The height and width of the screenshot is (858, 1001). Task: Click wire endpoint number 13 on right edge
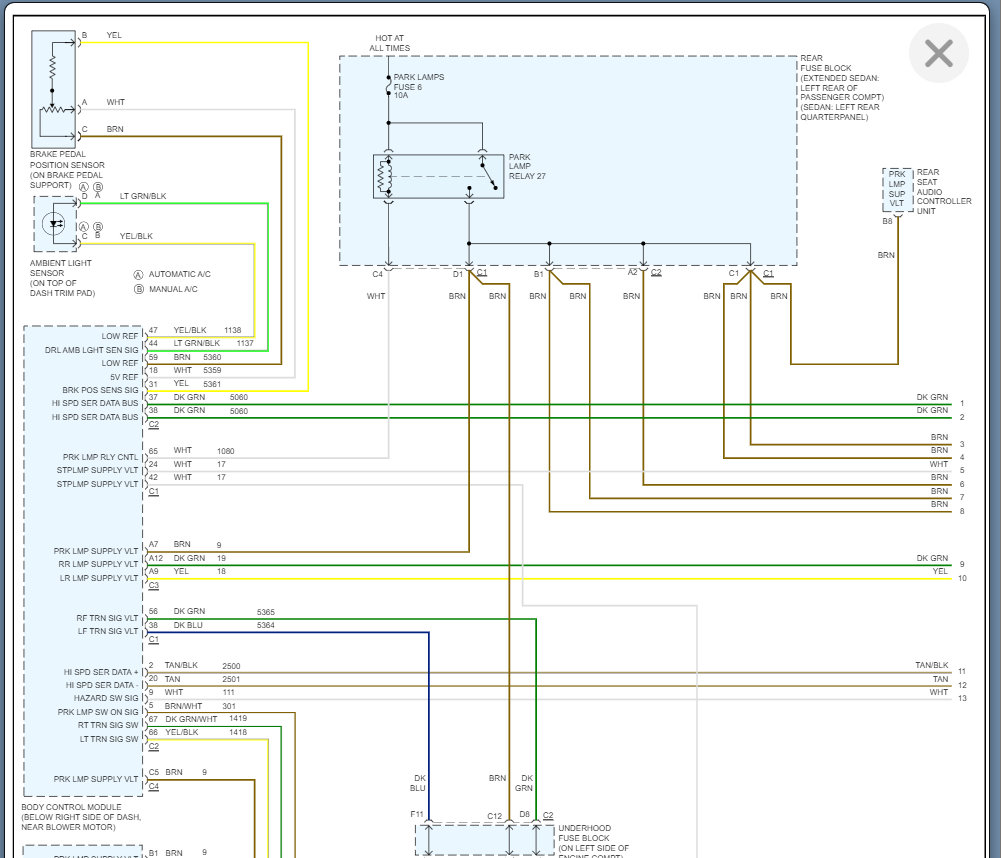[x=962, y=698]
